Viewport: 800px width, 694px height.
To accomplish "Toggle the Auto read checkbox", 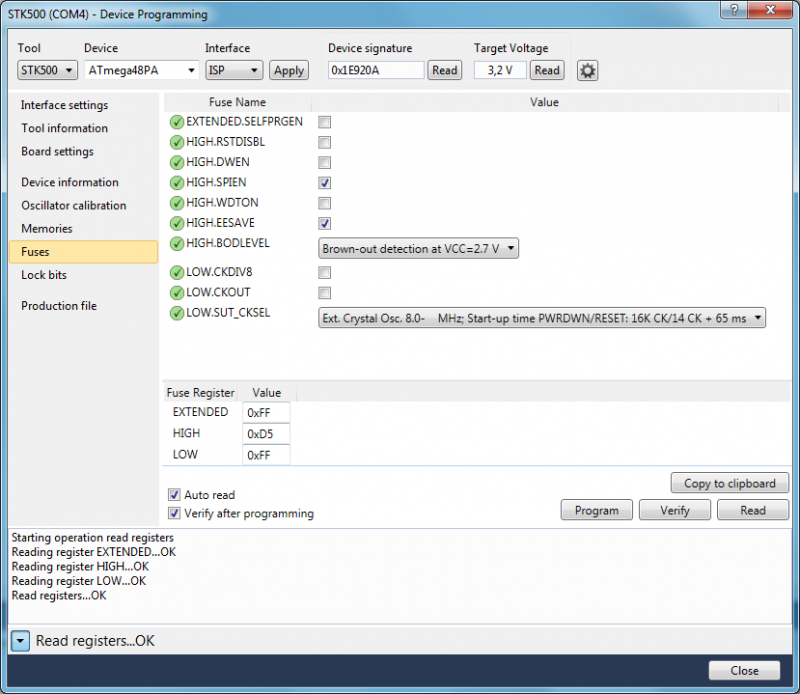I will pyautogui.click(x=175, y=495).
